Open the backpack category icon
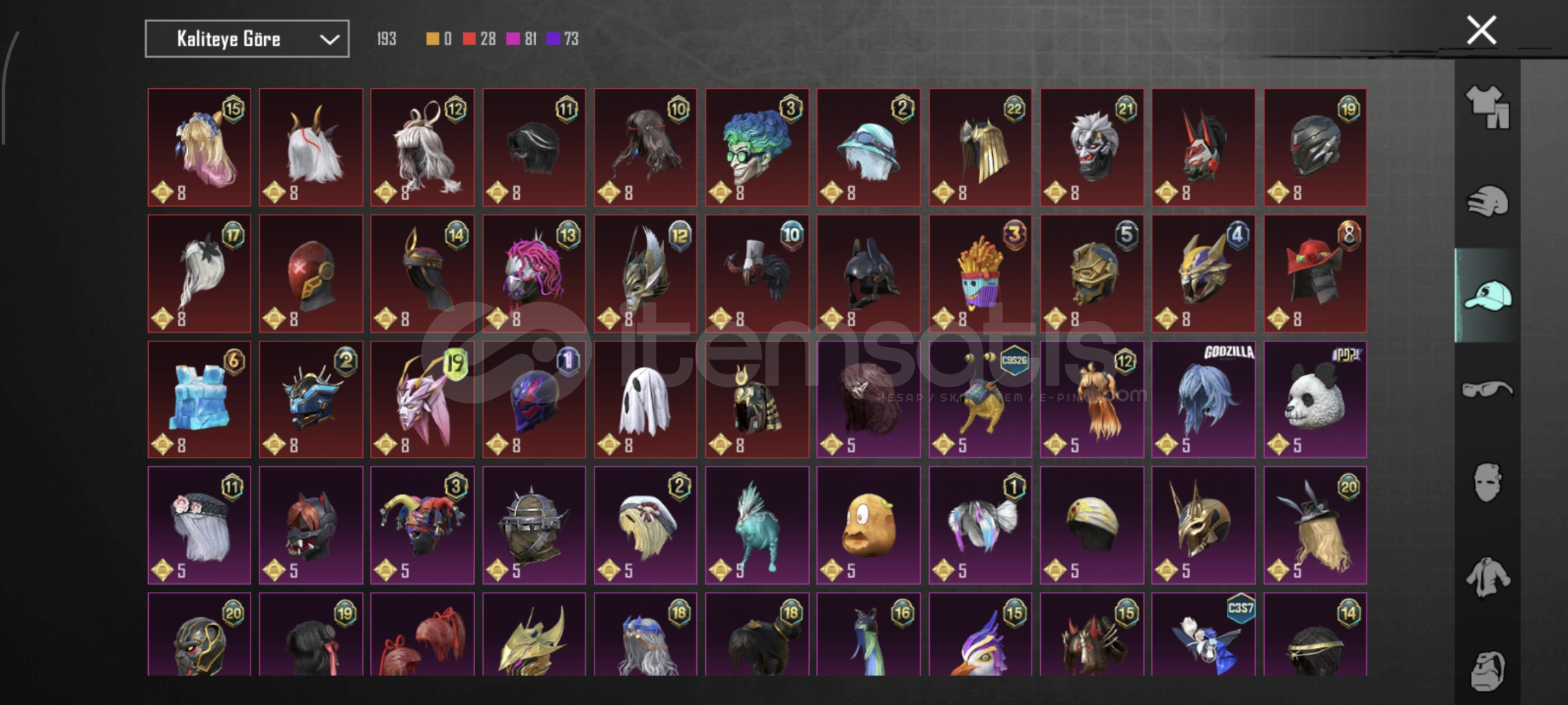This screenshot has height=705, width=1568. coord(1487,670)
